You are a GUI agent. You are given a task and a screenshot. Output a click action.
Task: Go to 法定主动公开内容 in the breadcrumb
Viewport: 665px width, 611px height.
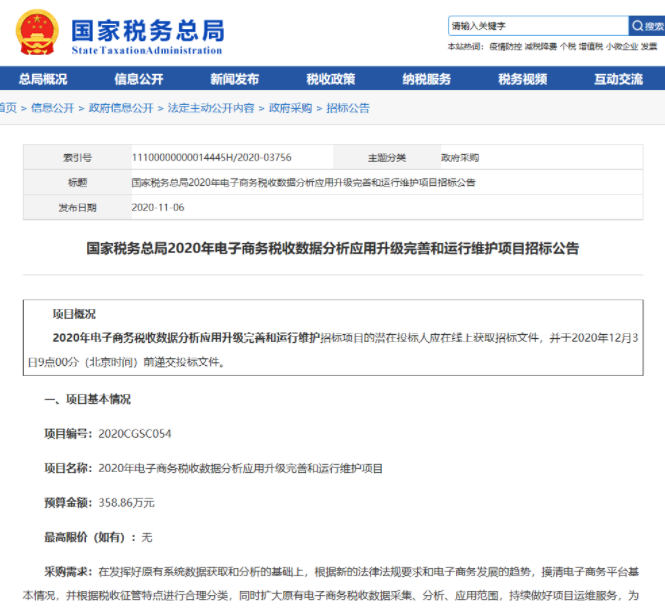211,108
